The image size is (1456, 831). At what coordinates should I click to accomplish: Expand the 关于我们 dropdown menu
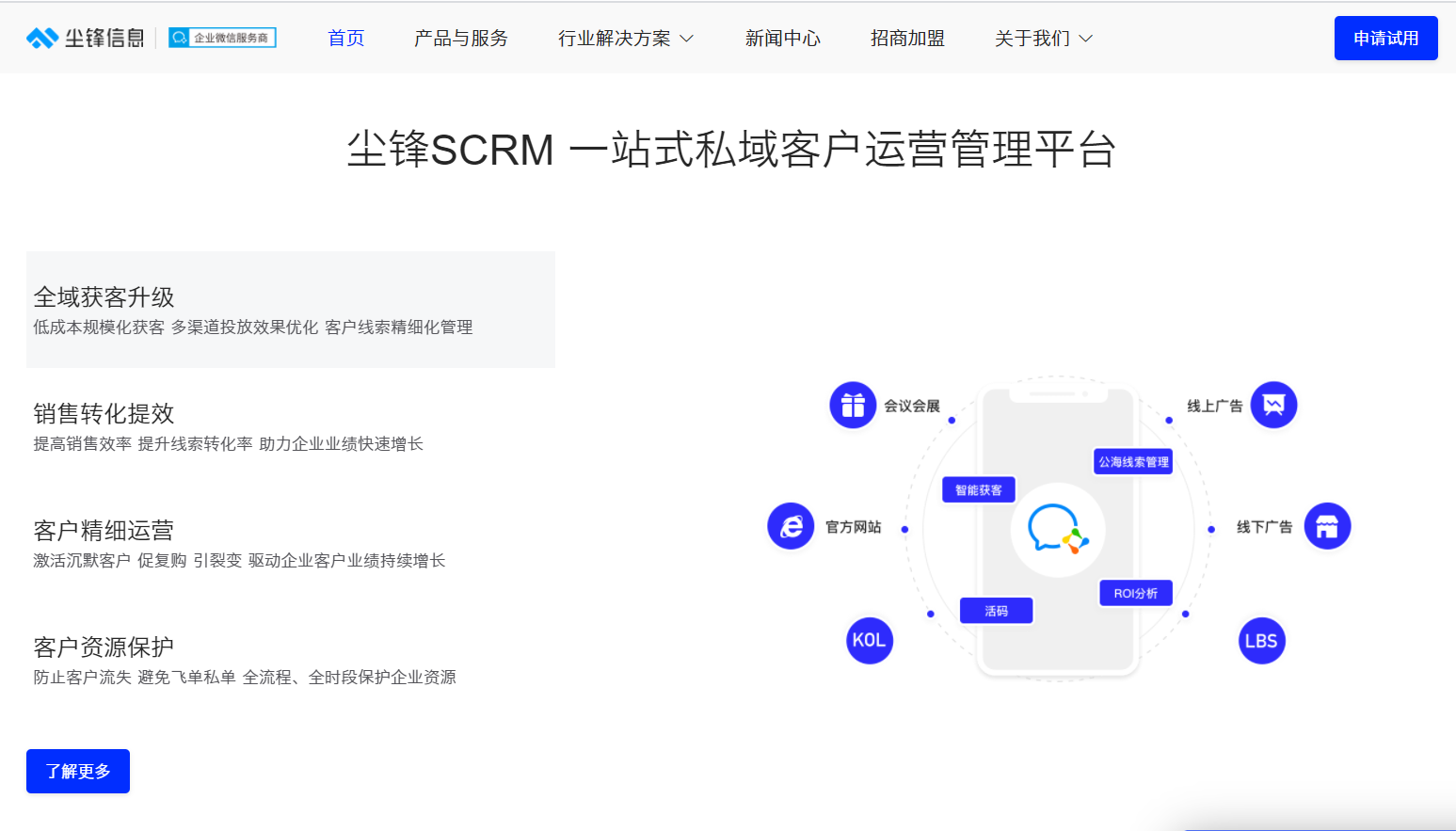1043,39
